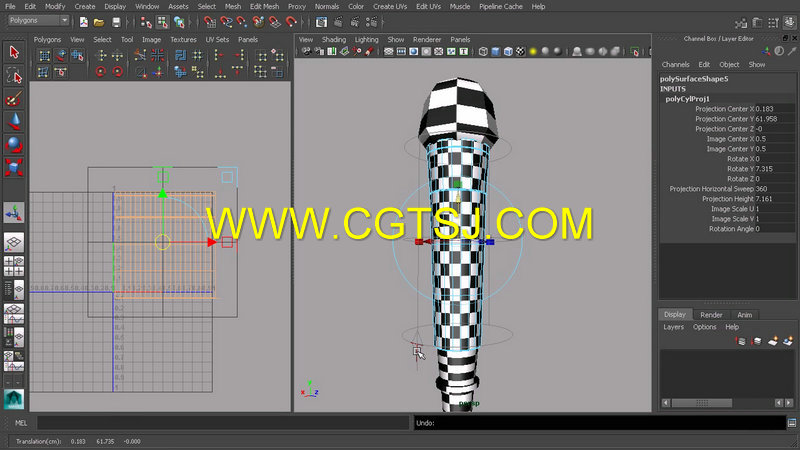Click Select by component type icon

[x=179, y=22]
